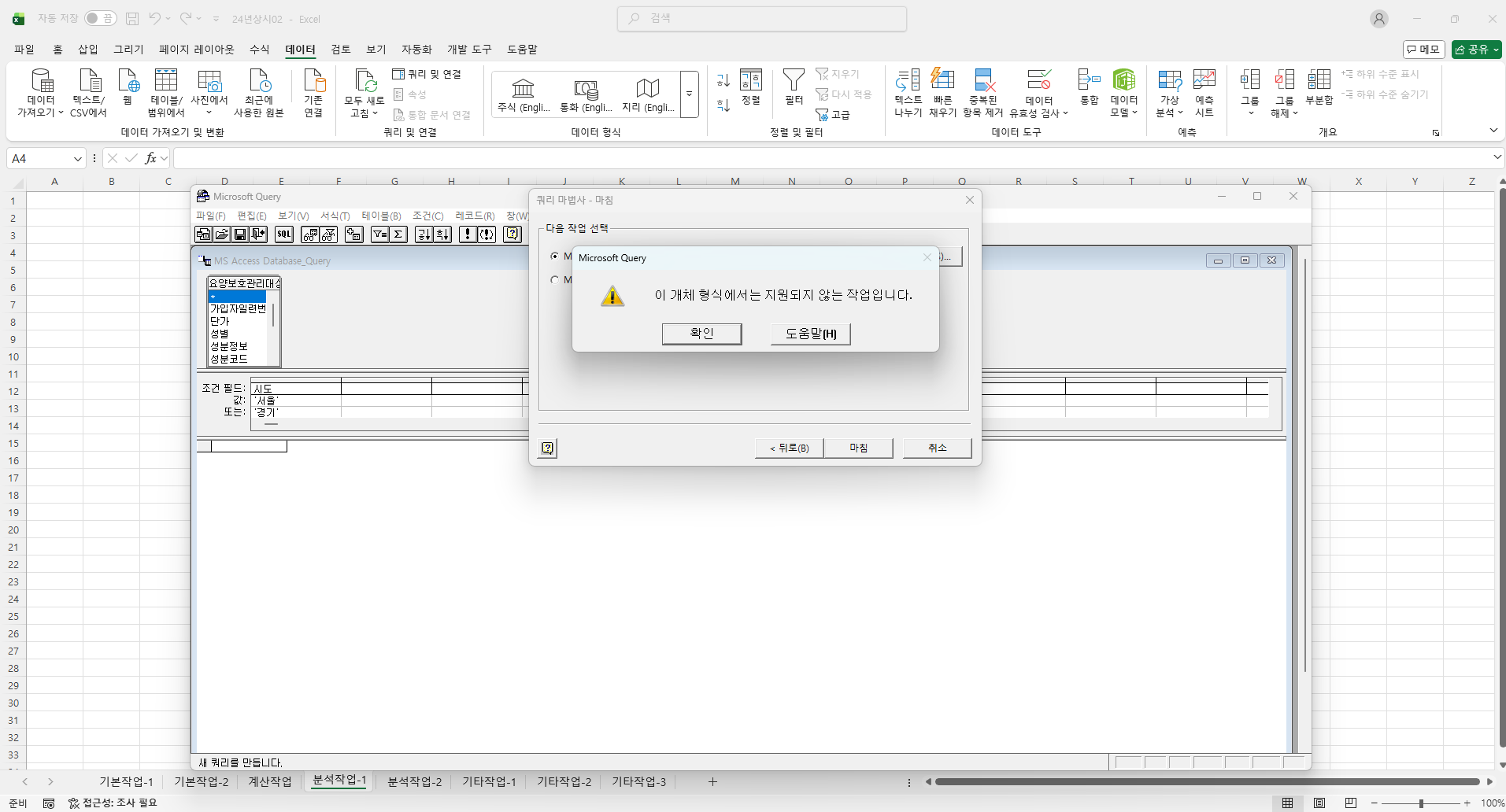Open the 계산작업 sheet tab
The image size is (1506, 812).
[269, 781]
